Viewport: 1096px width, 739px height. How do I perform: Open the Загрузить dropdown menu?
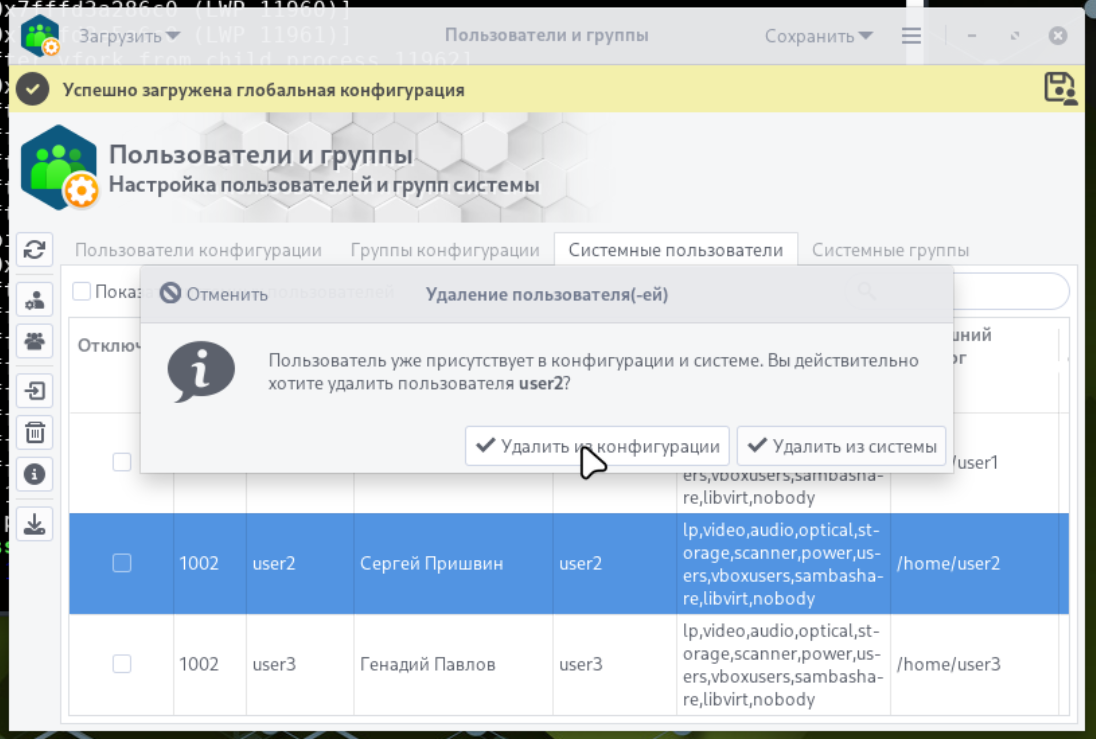129,36
